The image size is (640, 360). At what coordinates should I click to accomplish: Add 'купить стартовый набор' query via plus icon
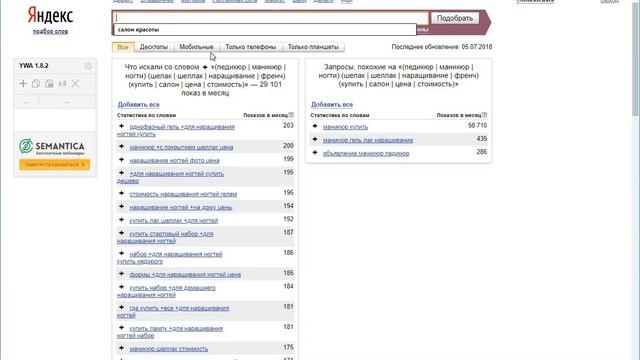click(x=121, y=233)
